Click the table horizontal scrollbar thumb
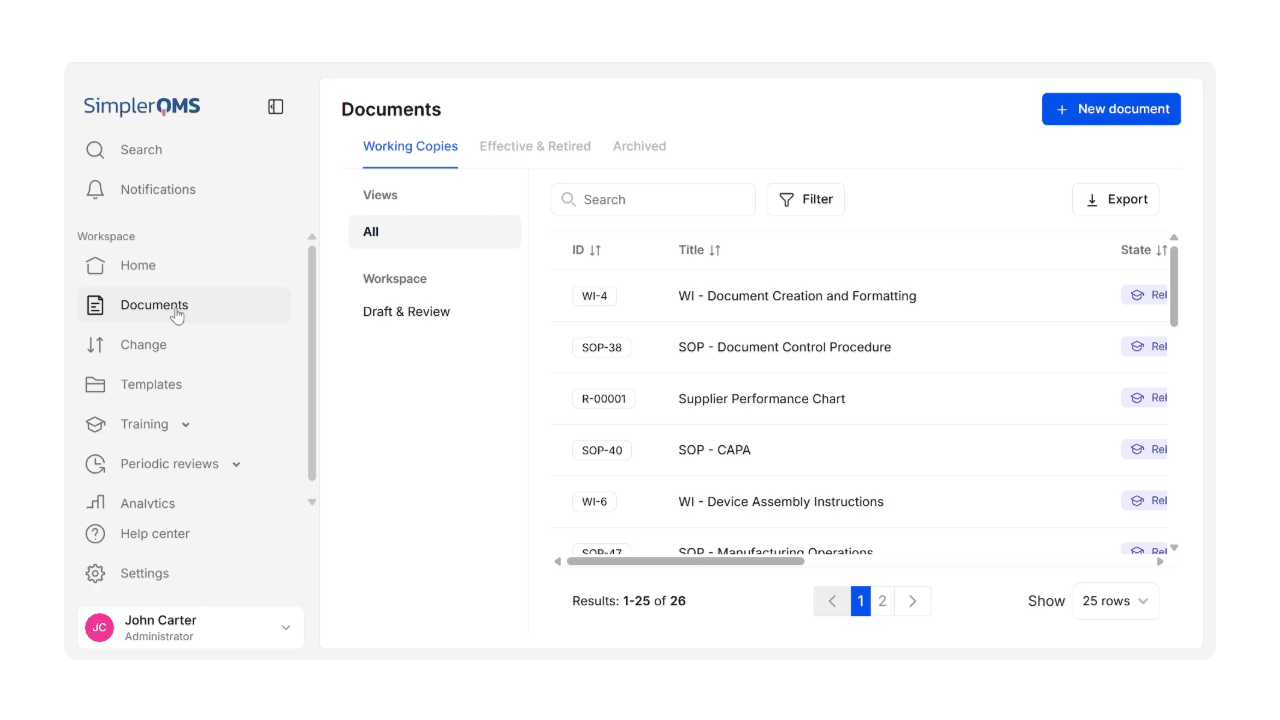This screenshot has width=1280, height=720. coord(685,561)
